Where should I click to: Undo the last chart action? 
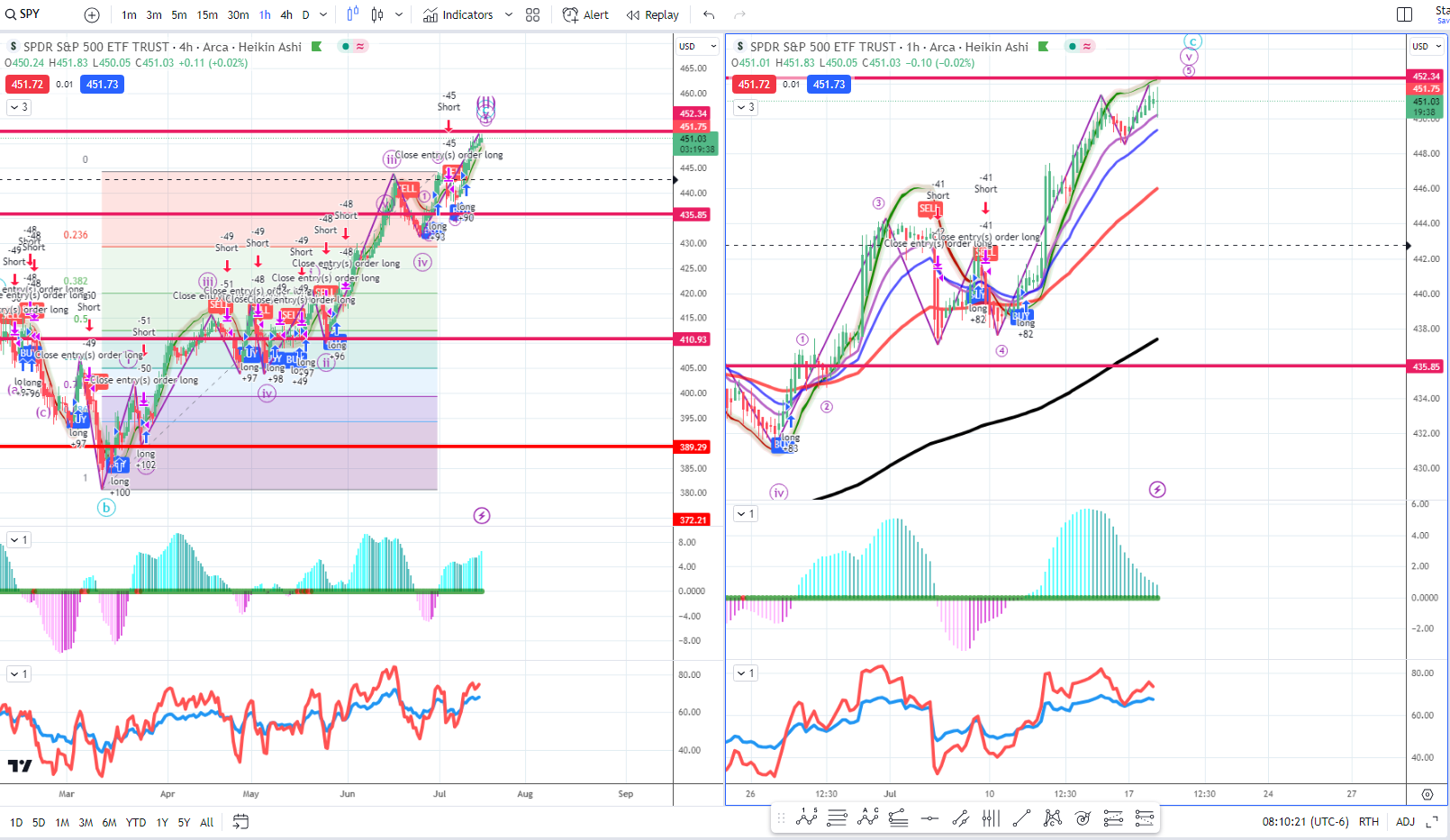pos(709,14)
